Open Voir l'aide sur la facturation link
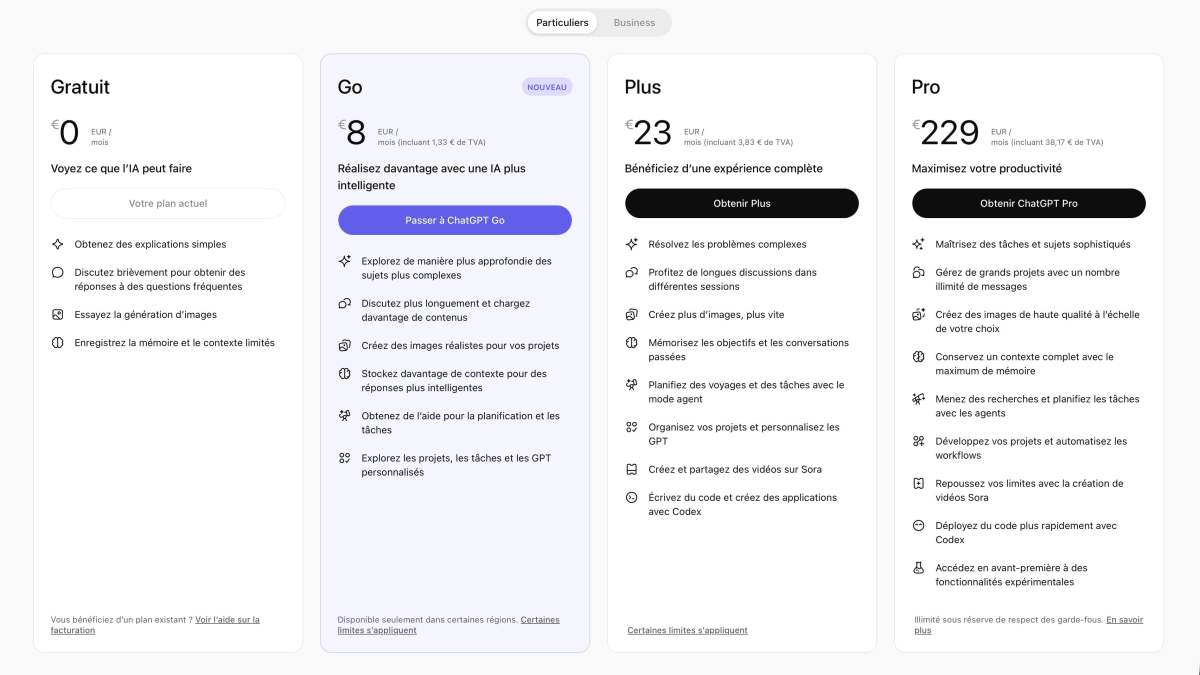 tap(226, 620)
